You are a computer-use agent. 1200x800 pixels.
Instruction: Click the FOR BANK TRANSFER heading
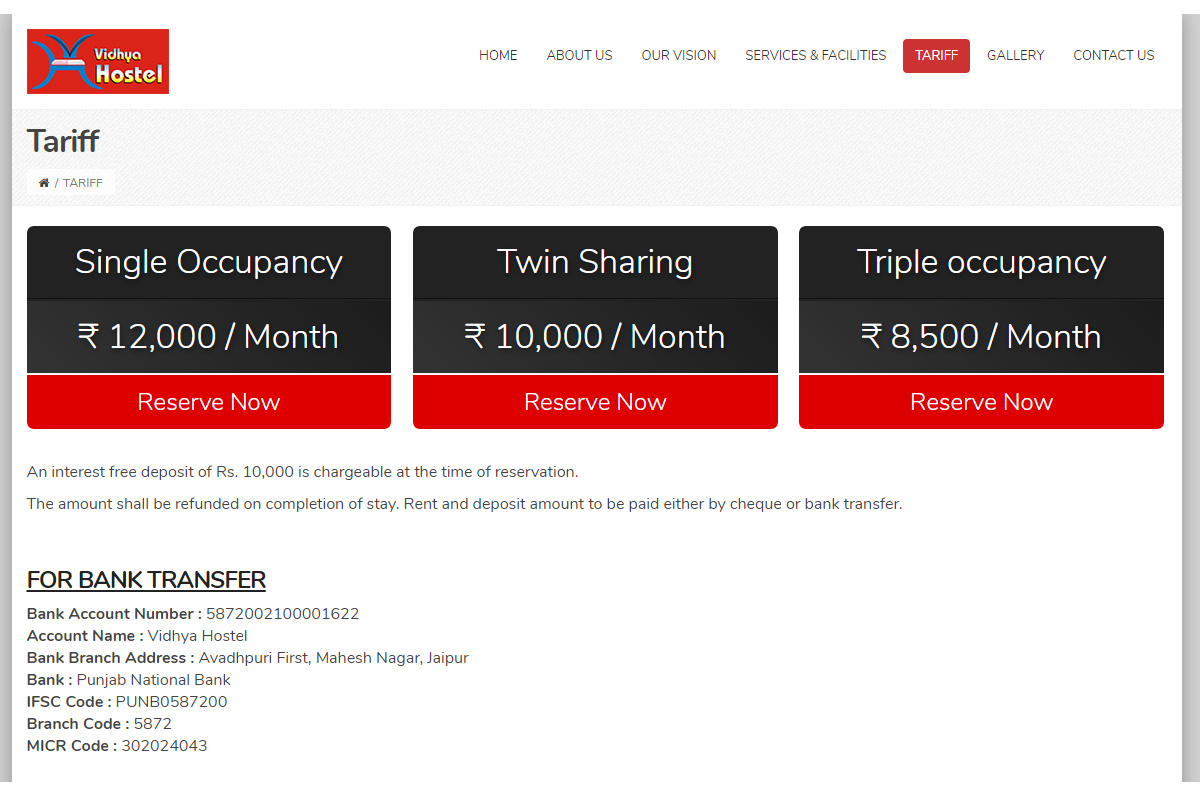click(146, 580)
